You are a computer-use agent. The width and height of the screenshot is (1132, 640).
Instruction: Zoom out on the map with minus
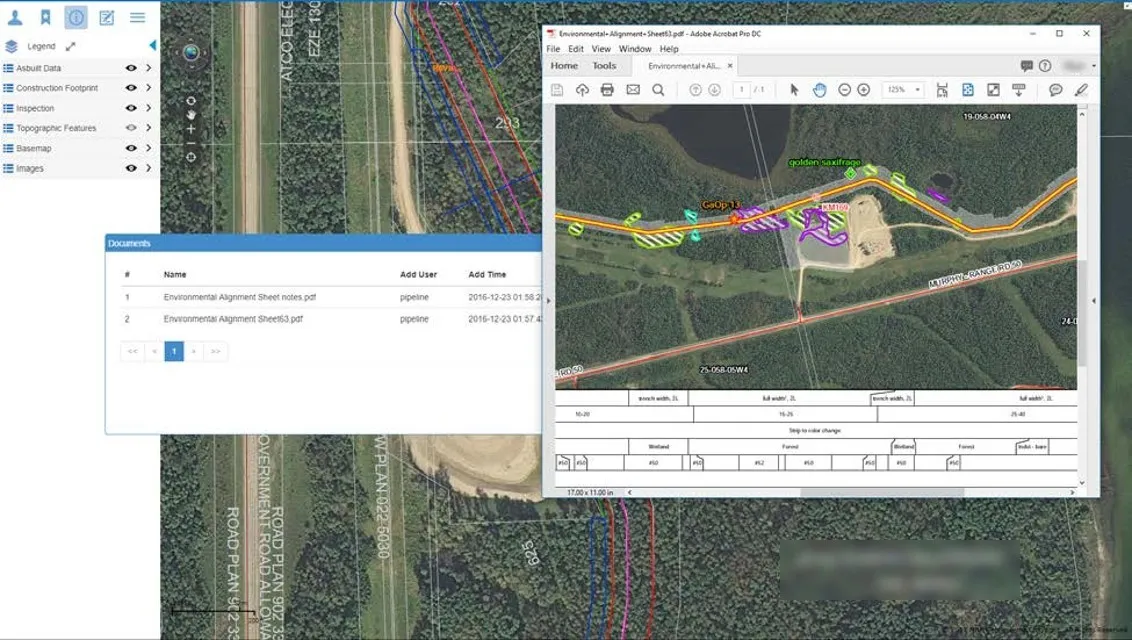[191, 143]
